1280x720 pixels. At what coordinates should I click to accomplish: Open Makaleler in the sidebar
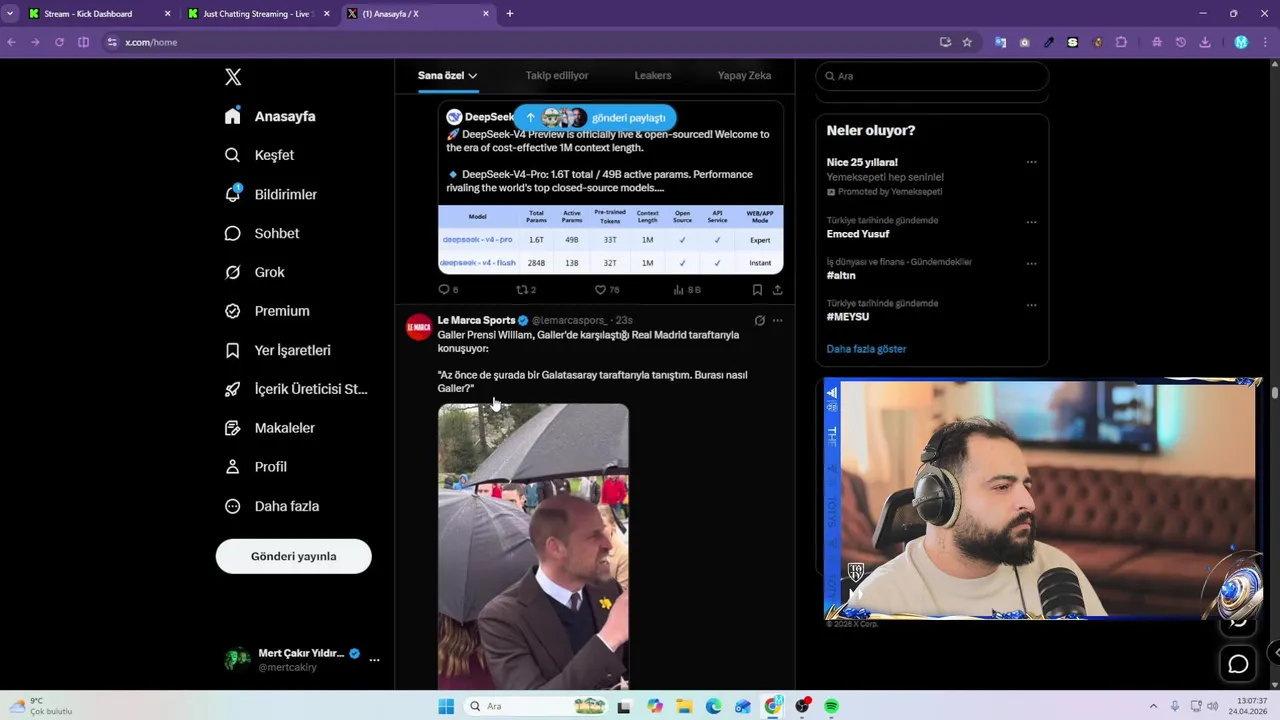click(x=270, y=428)
